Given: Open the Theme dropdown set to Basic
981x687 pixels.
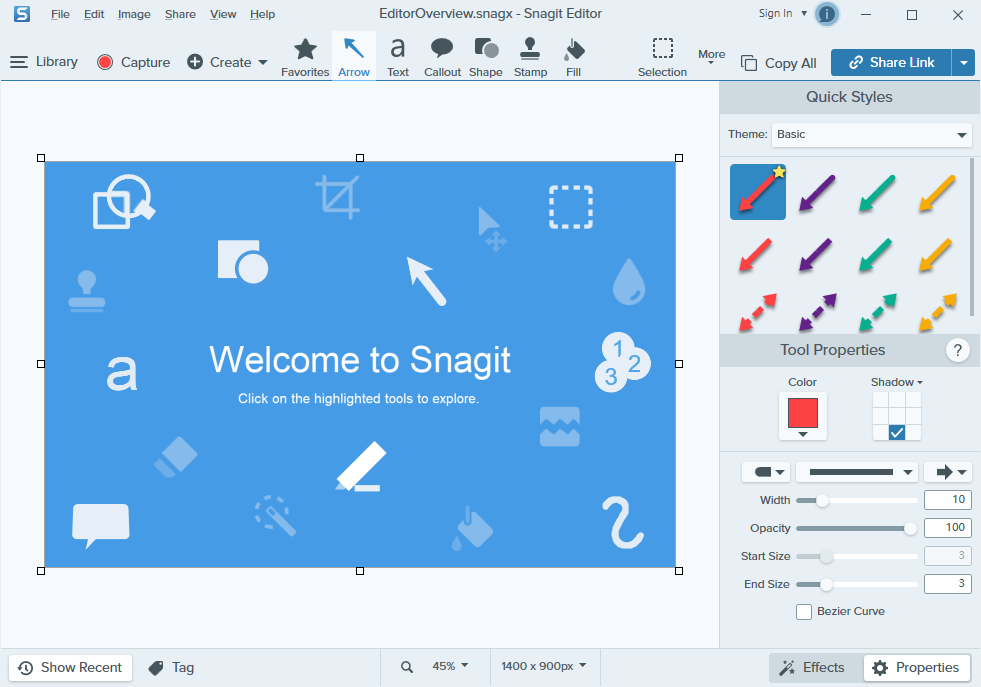Looking at the screenshot, I should point(872,134).
